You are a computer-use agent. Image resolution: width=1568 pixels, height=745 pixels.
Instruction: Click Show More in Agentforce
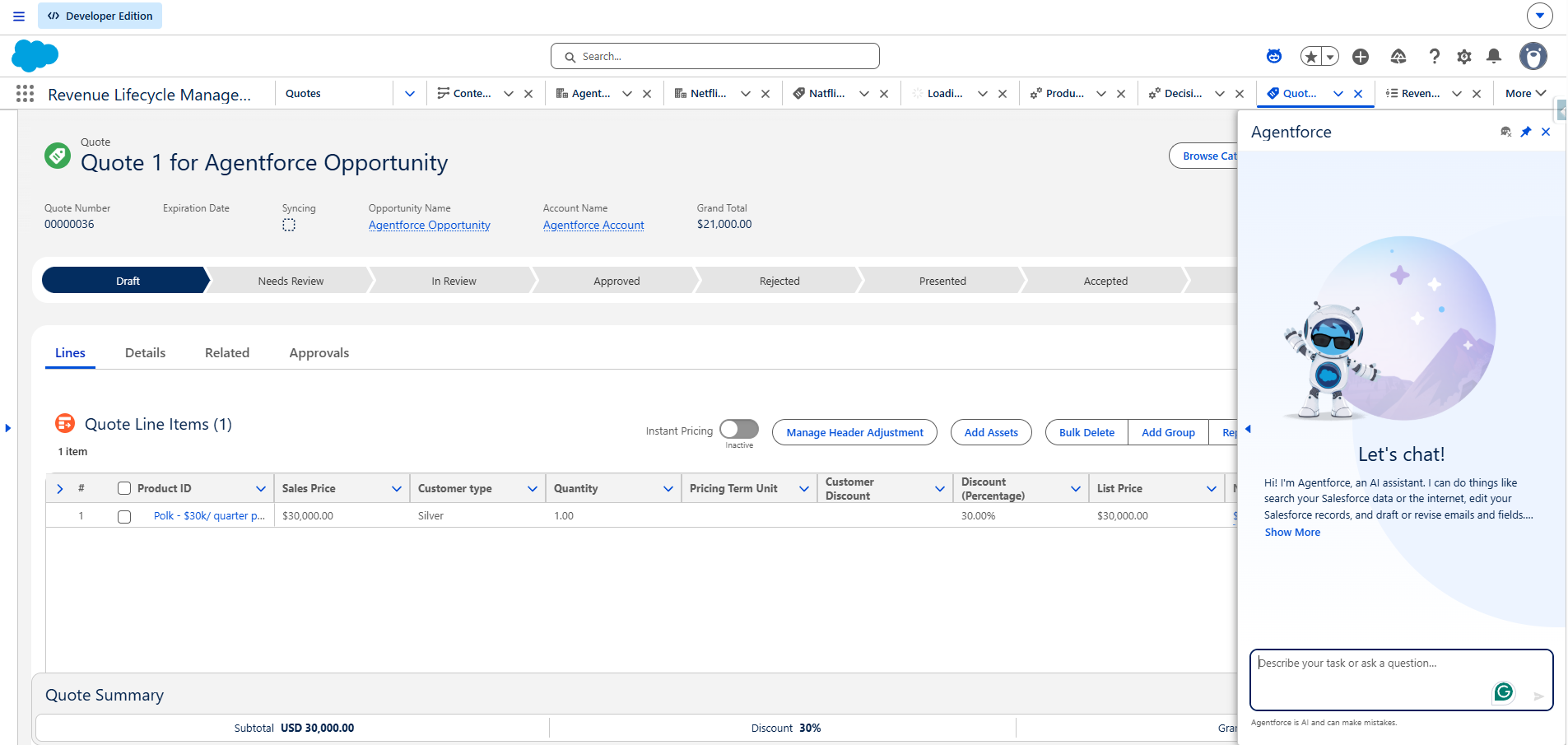[1292, 533]
